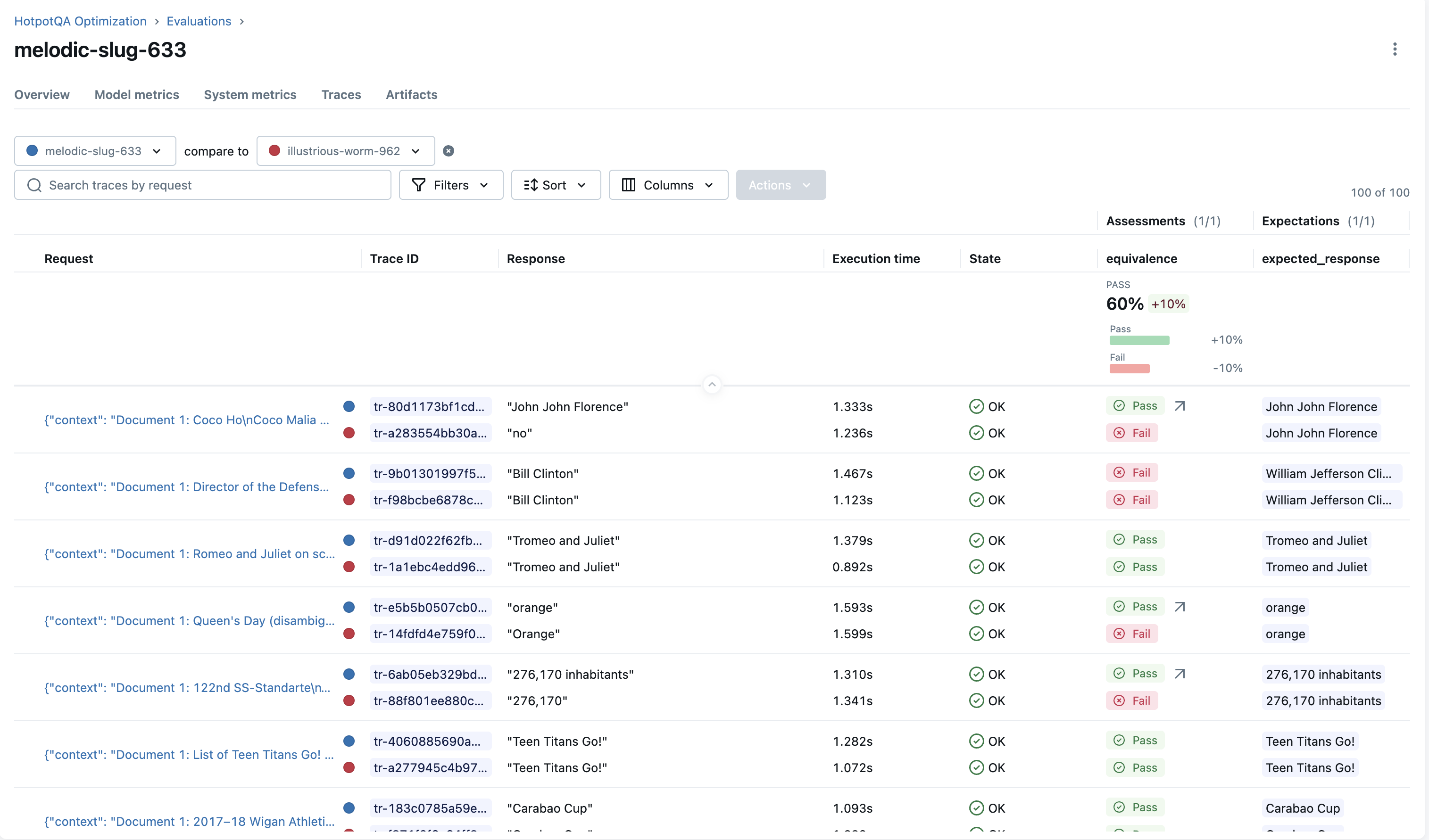
Task: Open the Coco Ho request row link
Action: click(x=187, y=420)
